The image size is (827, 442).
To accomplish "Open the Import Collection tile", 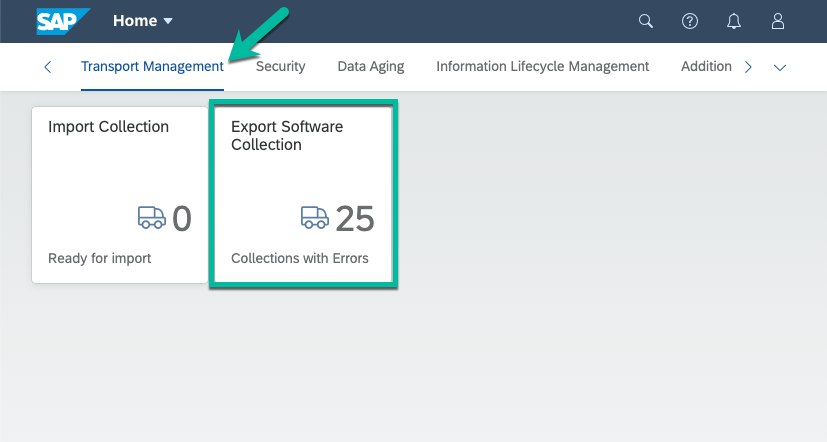I will coord(120,195).
